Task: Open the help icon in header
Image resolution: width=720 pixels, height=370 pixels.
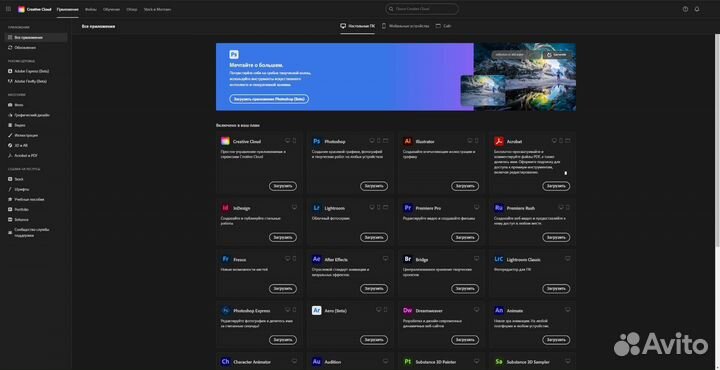Action: click(x=686, y=9)
